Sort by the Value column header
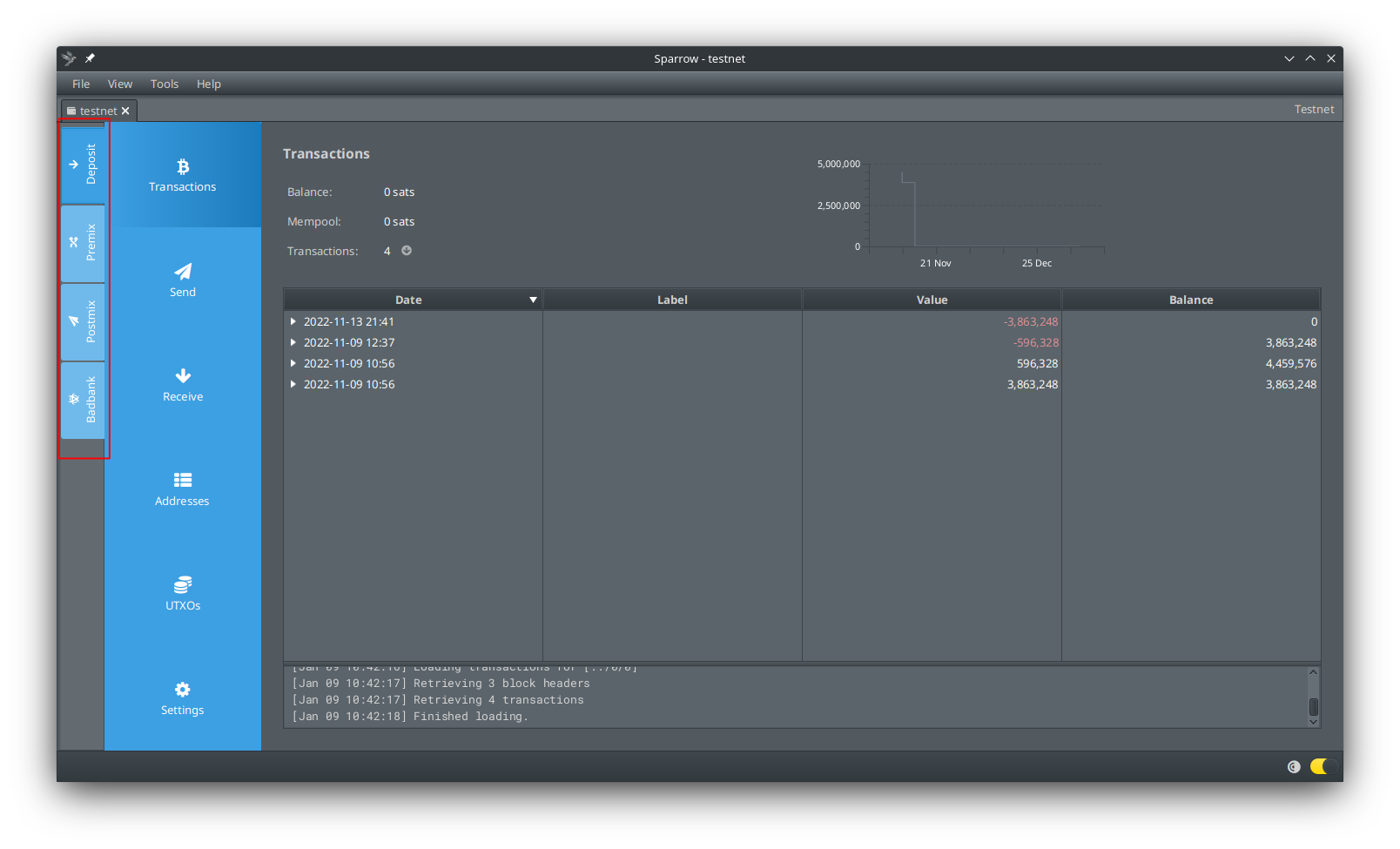The height and width of the screenshot is (849, 1400). (x=932, y=300)
